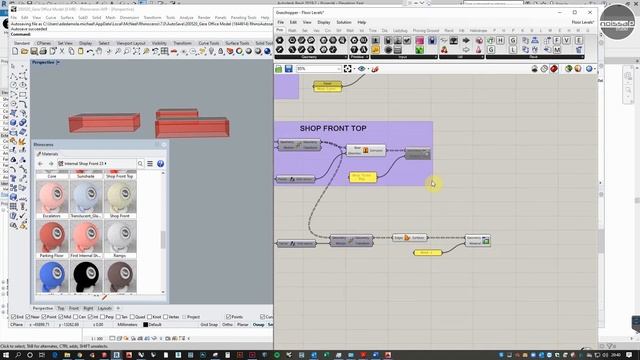The image size is (640, 360).
Task: Toggle Grid Snap in status bar
Action: click(x=209, y=324)
